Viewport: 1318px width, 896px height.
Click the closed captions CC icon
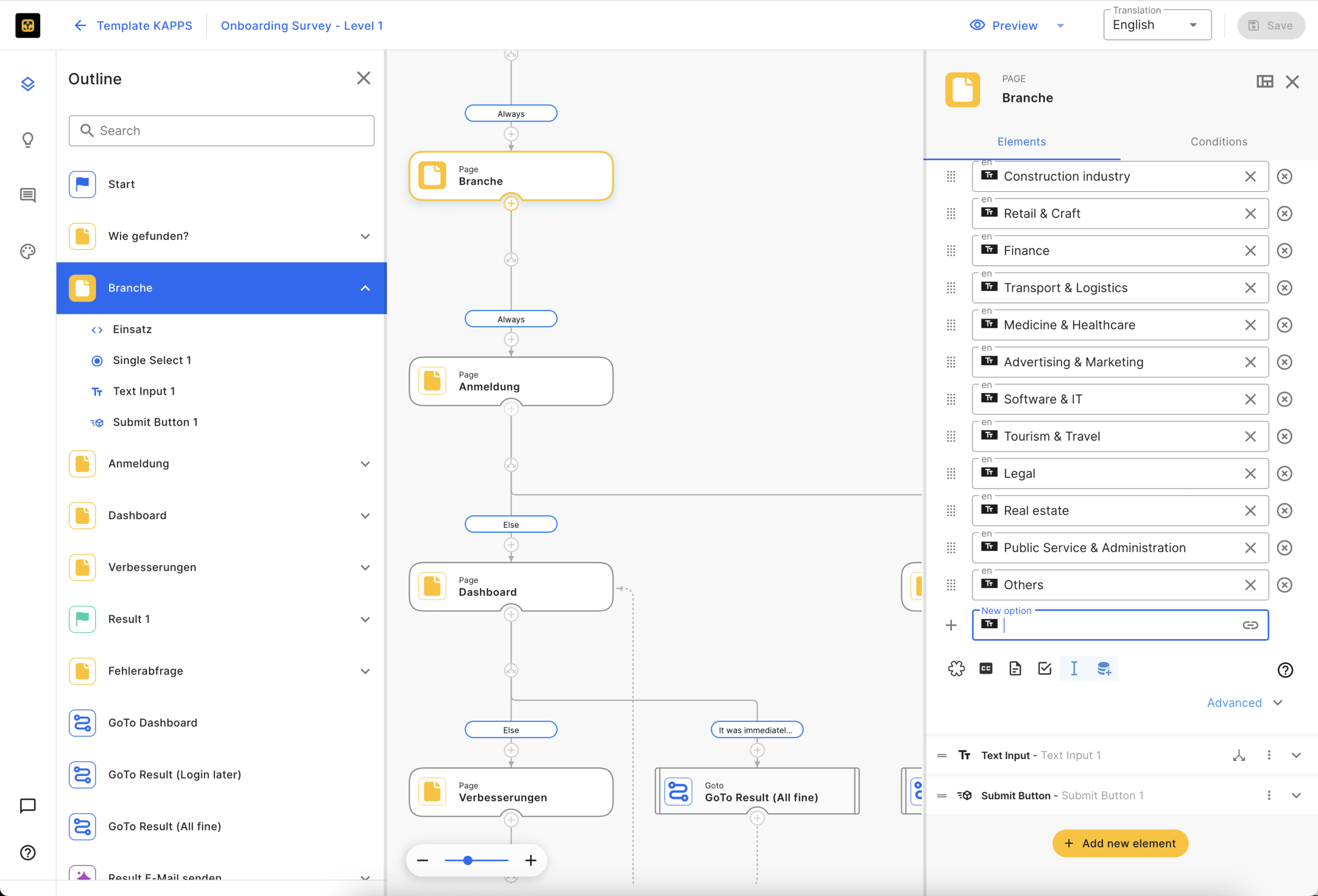[x=985, y=669]
